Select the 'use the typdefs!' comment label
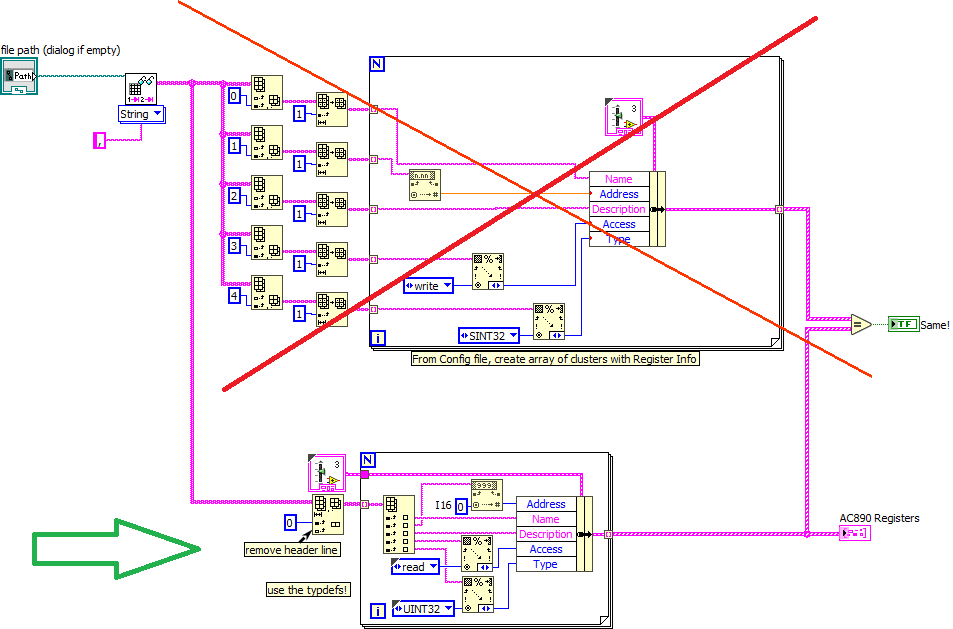 click(308, 589)
